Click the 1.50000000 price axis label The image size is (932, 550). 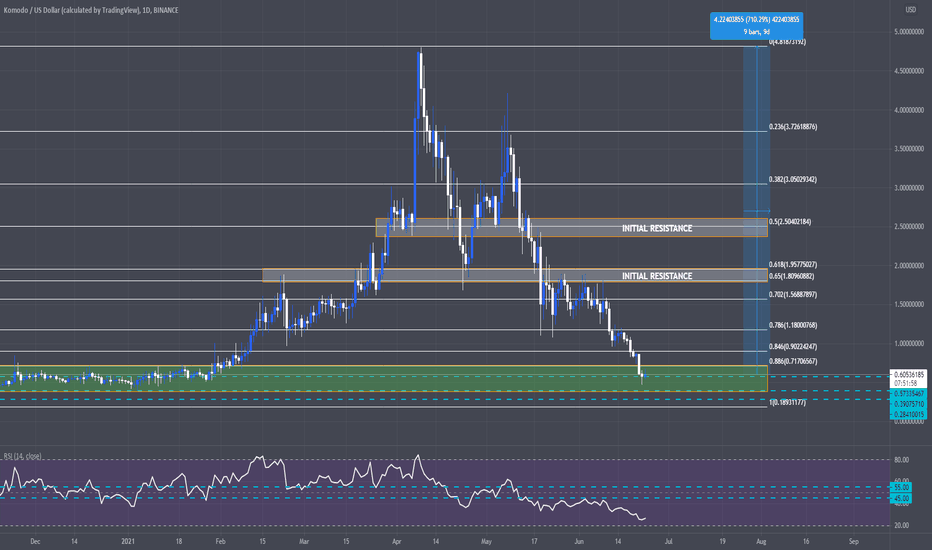(x=909, y=304)
